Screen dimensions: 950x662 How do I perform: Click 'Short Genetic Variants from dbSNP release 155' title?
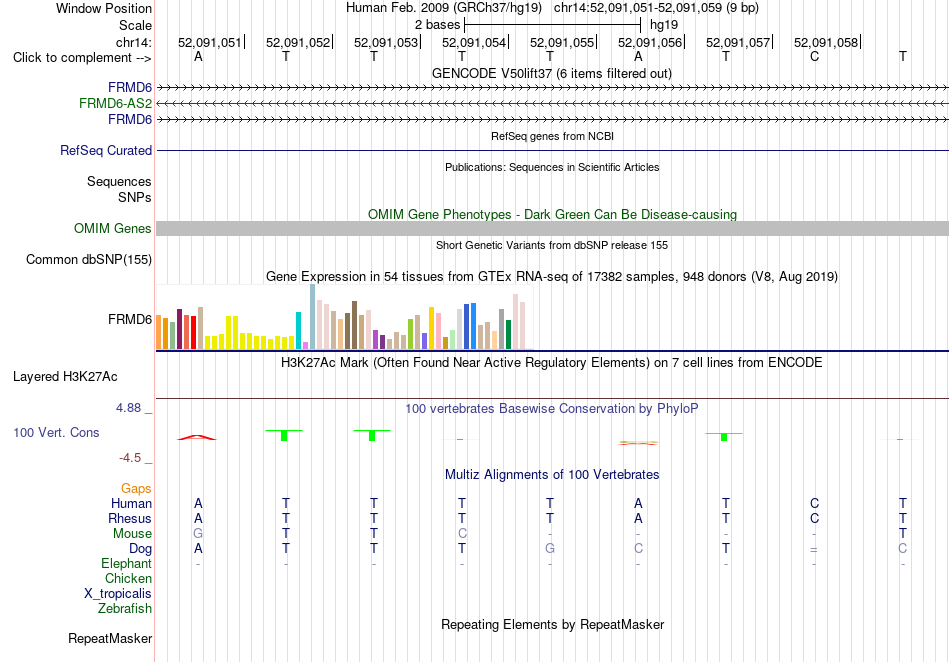point(552,245)
